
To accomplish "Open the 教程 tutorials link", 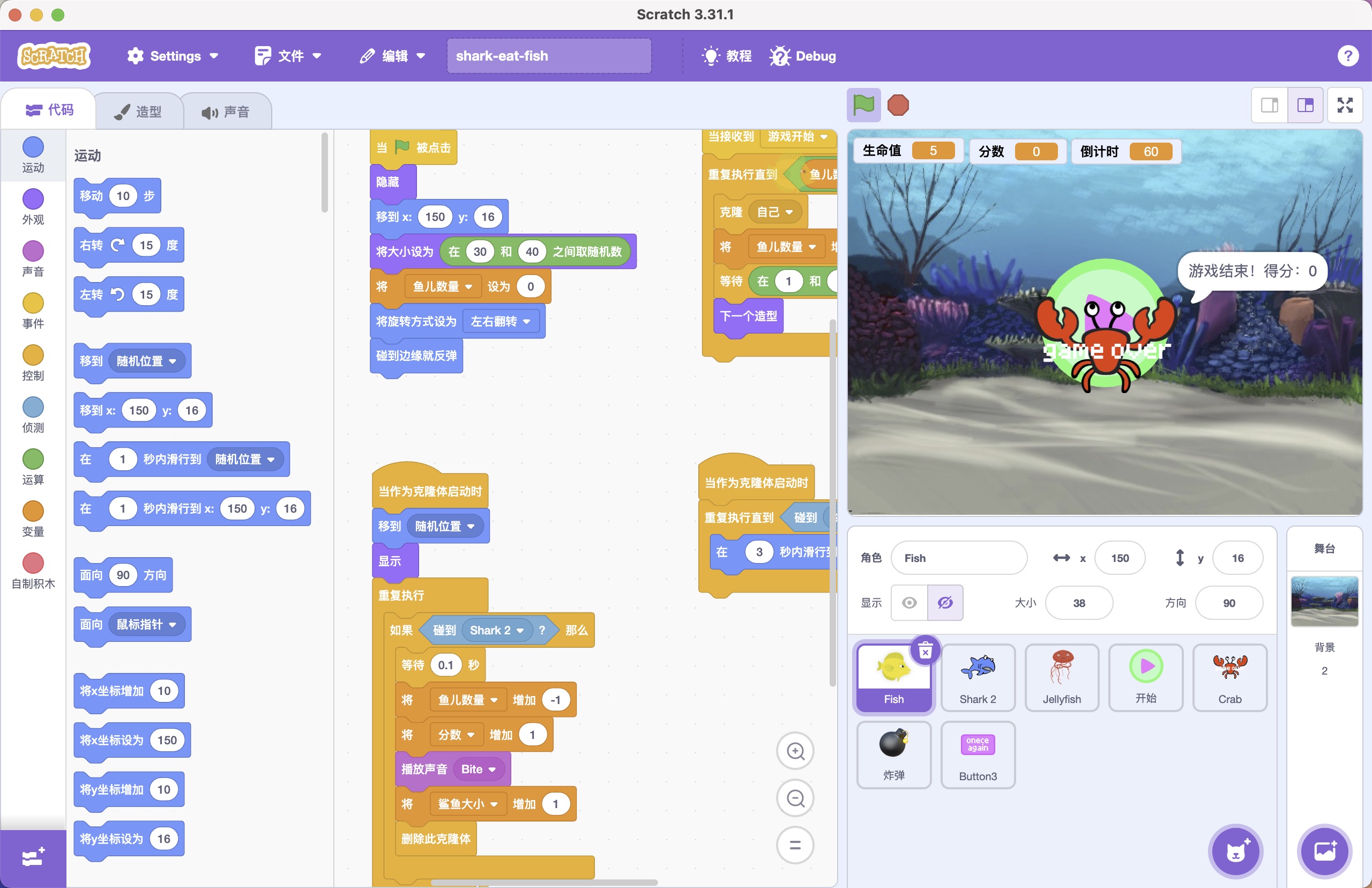I will pos(727,56).
